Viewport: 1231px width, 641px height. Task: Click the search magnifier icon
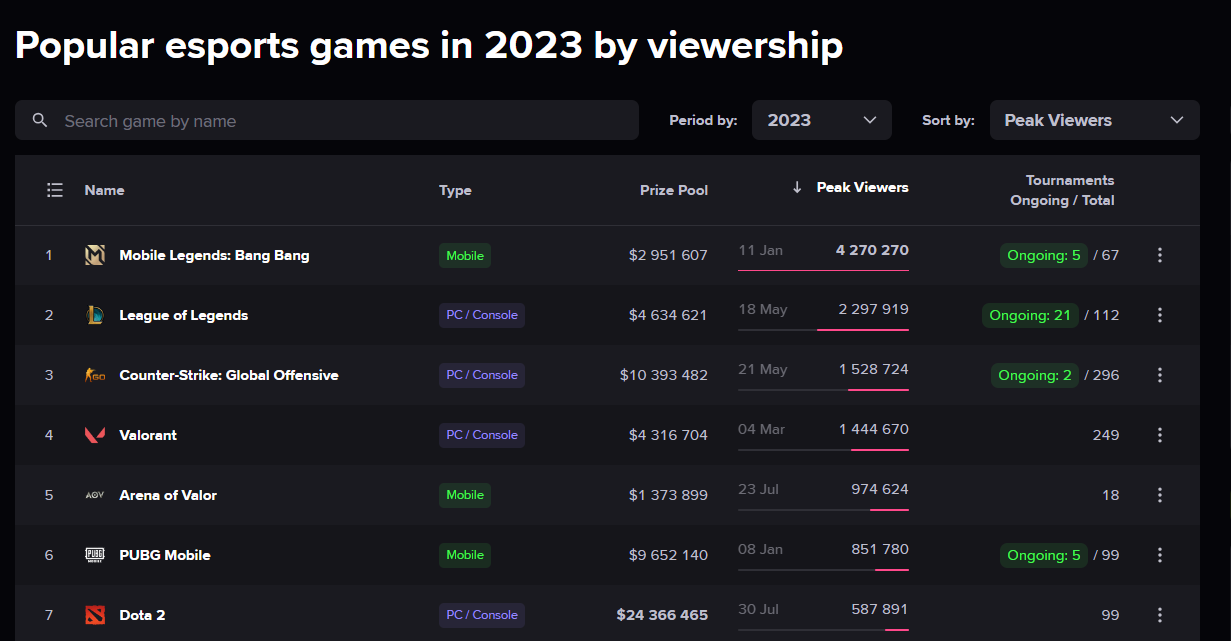(40, 121)
